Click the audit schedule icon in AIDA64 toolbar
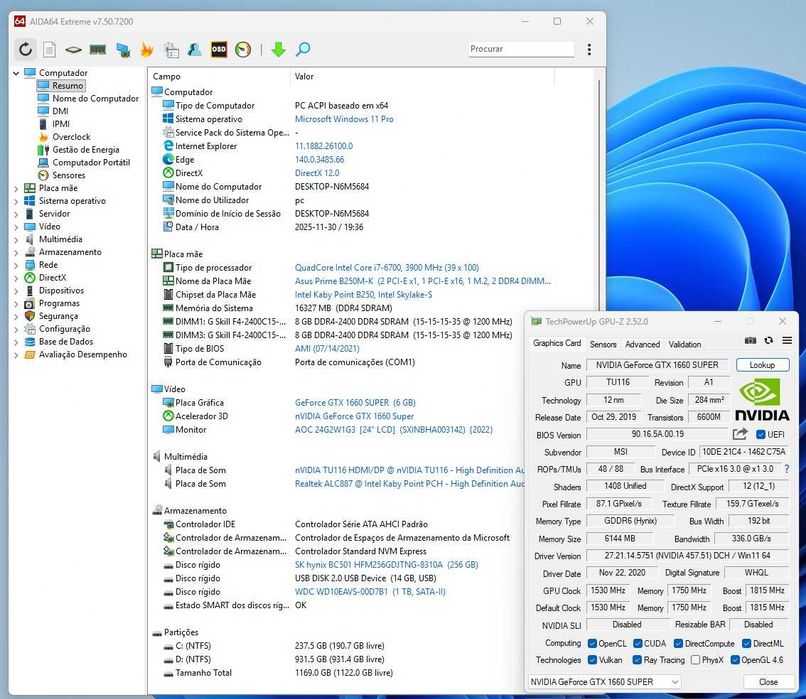The height and width of the screenshot is (699, 806). (171, 50)
